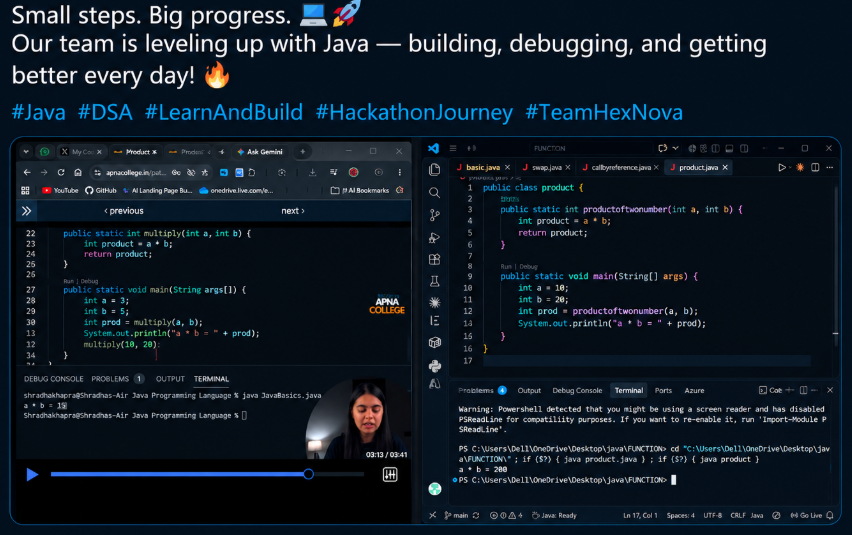The image size is (852, 535).
Task: Close the VS Code terminal panel
Action: pyautogui.click(x=830, y=390)
